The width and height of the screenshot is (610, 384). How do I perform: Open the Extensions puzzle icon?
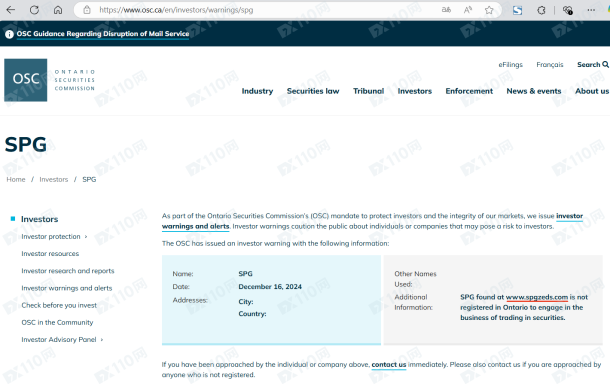coord(541,10)
